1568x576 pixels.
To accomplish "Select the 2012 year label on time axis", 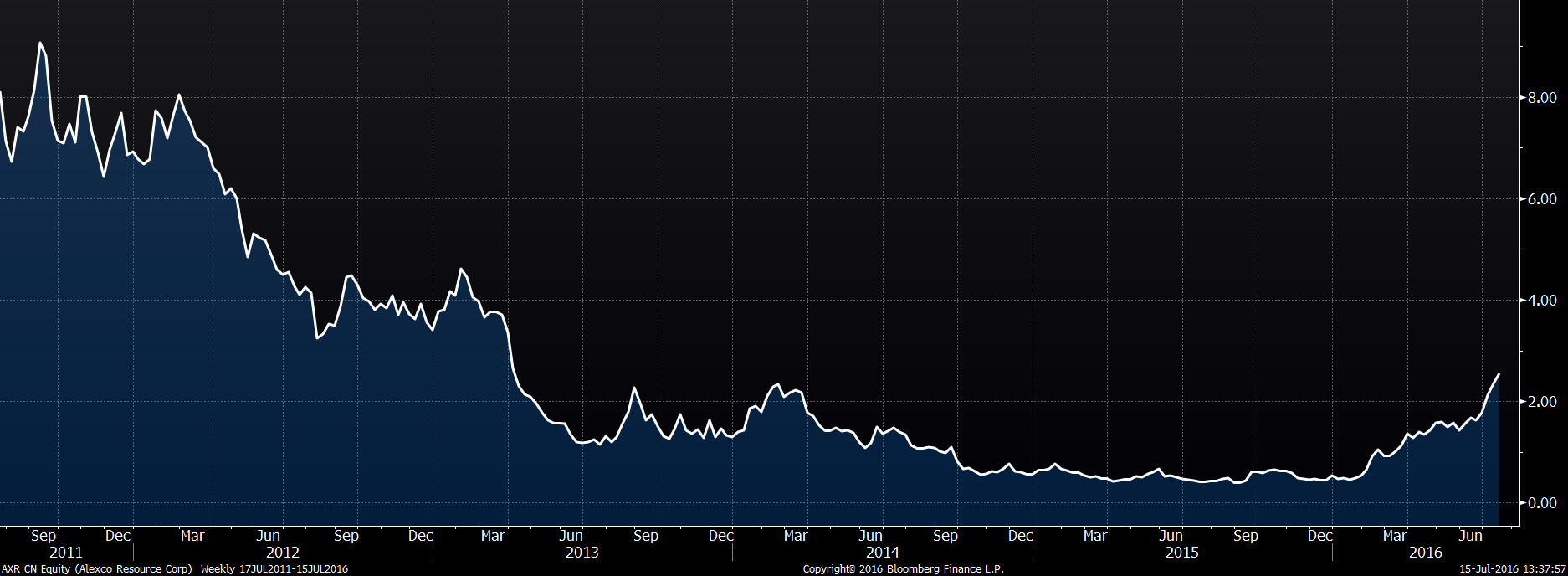I will (x=283, y=553).
